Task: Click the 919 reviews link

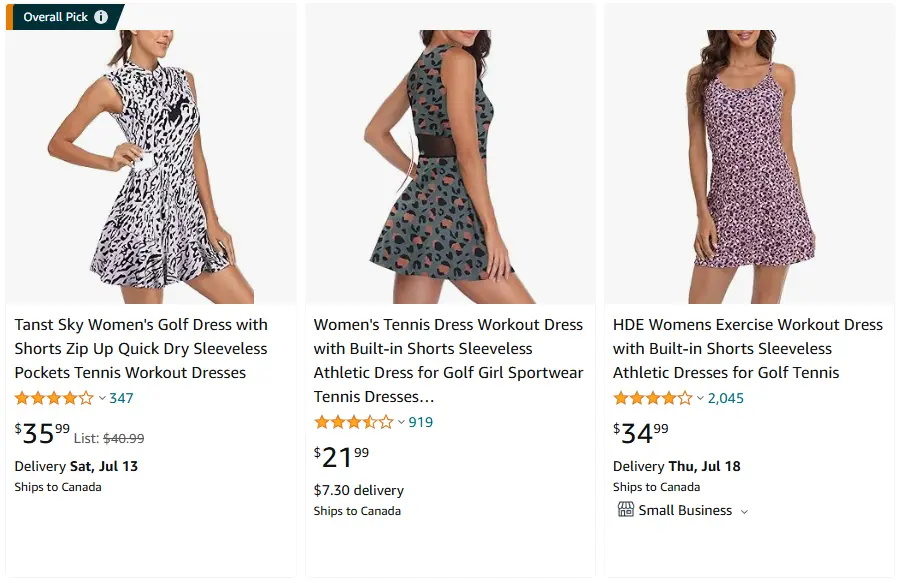Action: coord(421,422)
